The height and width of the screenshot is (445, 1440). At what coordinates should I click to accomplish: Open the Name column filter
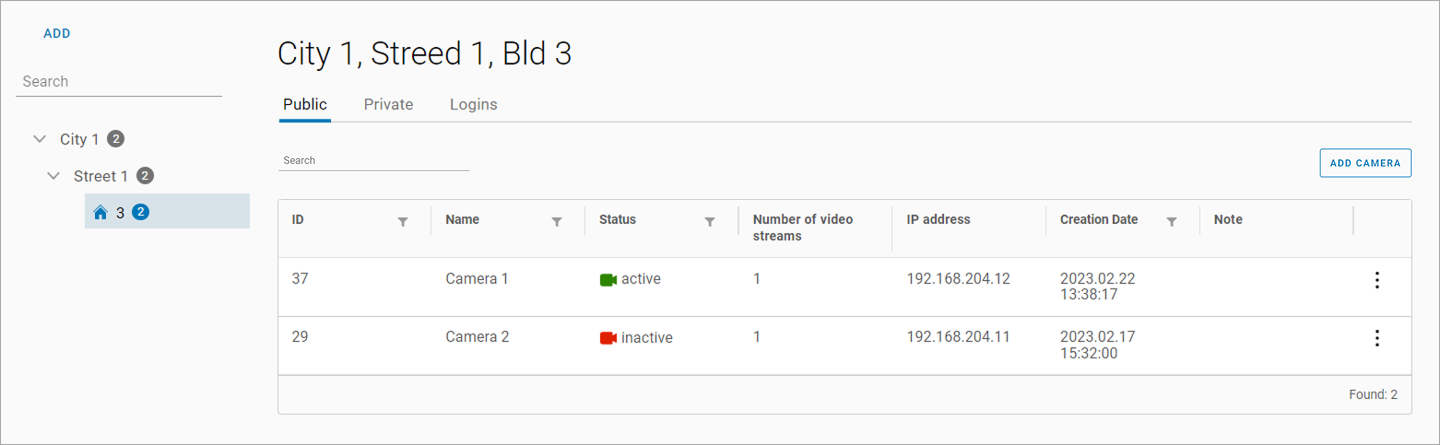557,222
